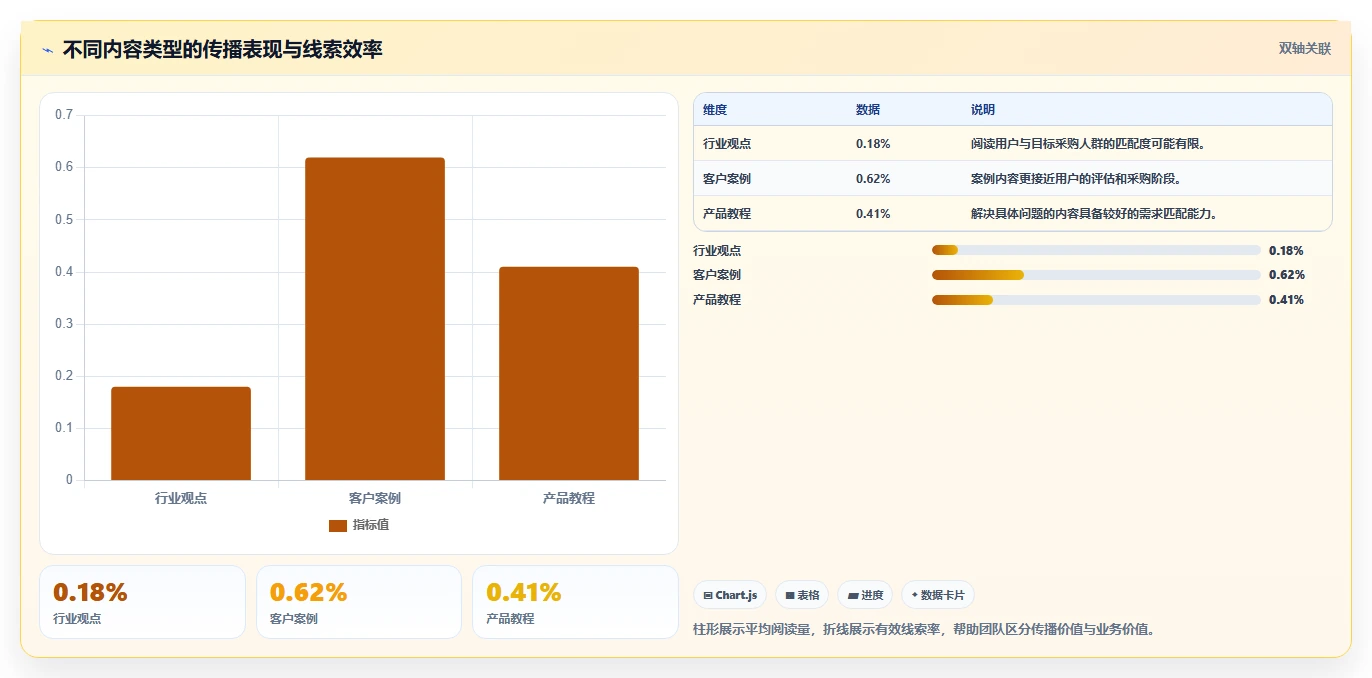Click the 0.18% value beside progress bar

tap(1286, 251)
